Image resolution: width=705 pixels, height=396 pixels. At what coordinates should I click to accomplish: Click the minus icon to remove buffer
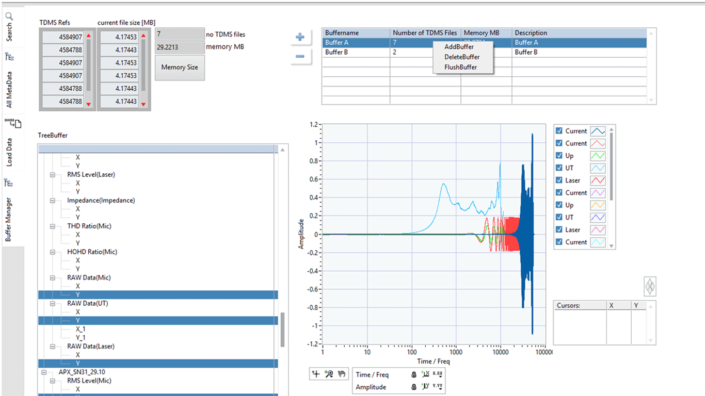(x=300, y=56)
